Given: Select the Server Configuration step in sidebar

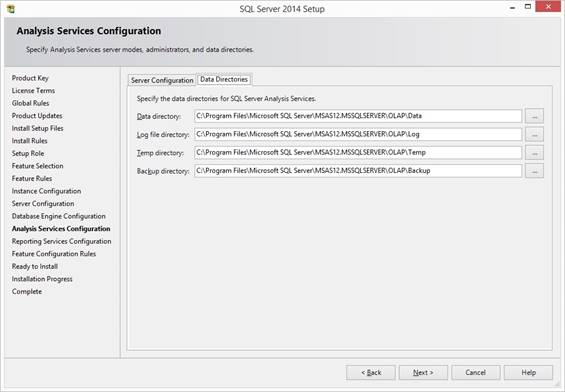Looking at the screenshot, I should click(x=43, y=204).
